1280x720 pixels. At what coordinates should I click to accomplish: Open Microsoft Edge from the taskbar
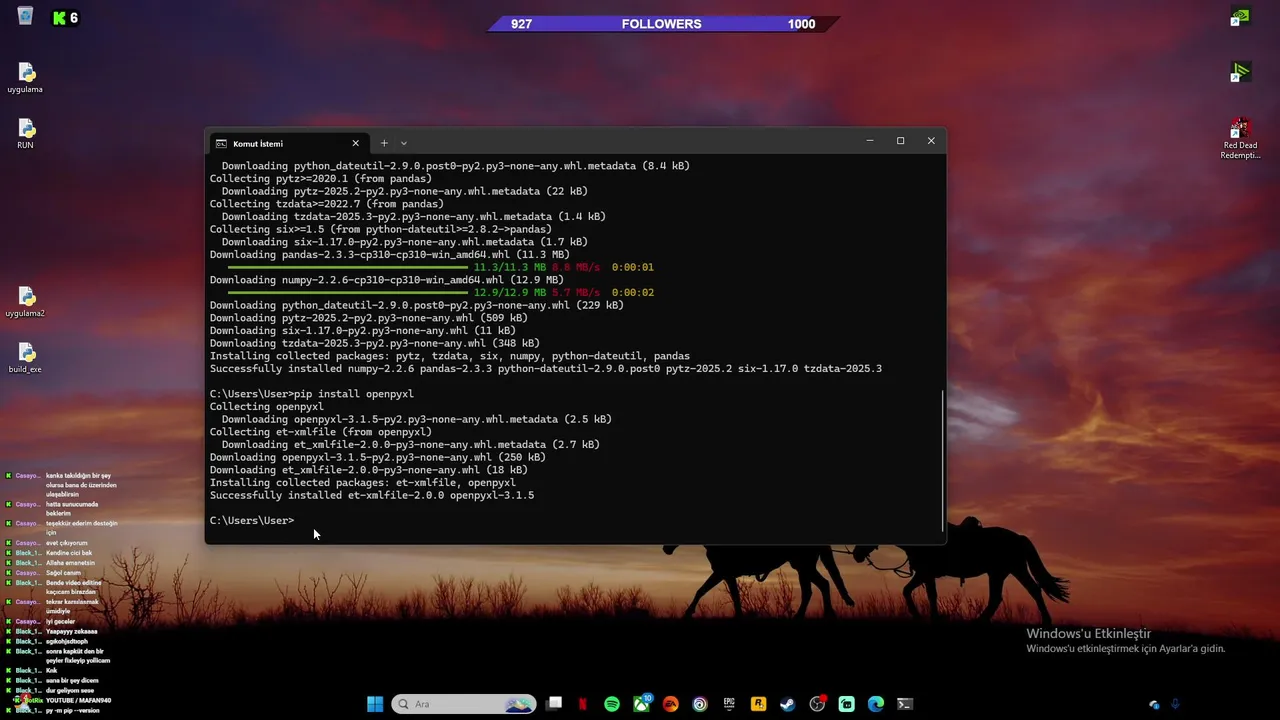pos(876,704)
